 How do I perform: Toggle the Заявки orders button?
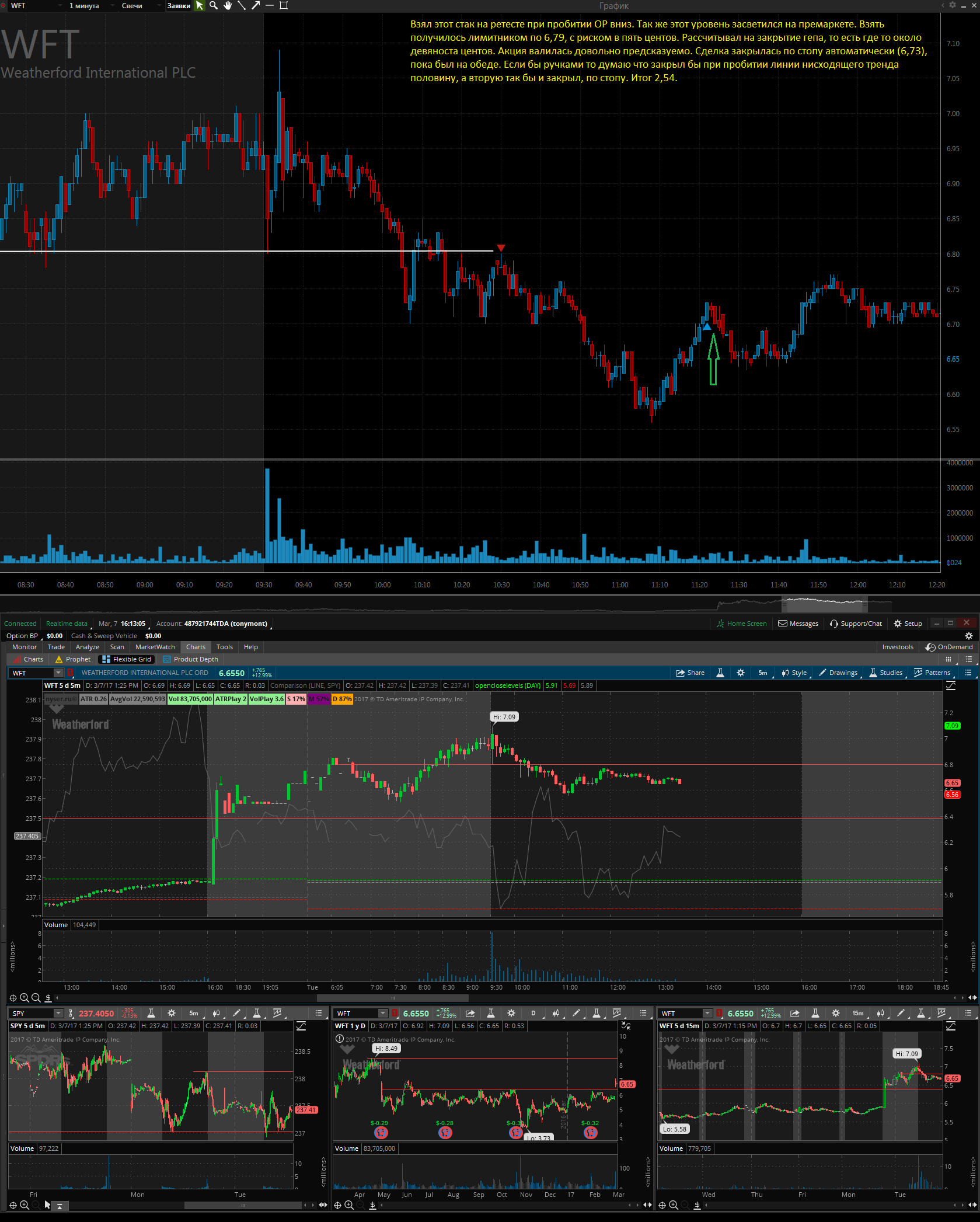tap(179, 6)
